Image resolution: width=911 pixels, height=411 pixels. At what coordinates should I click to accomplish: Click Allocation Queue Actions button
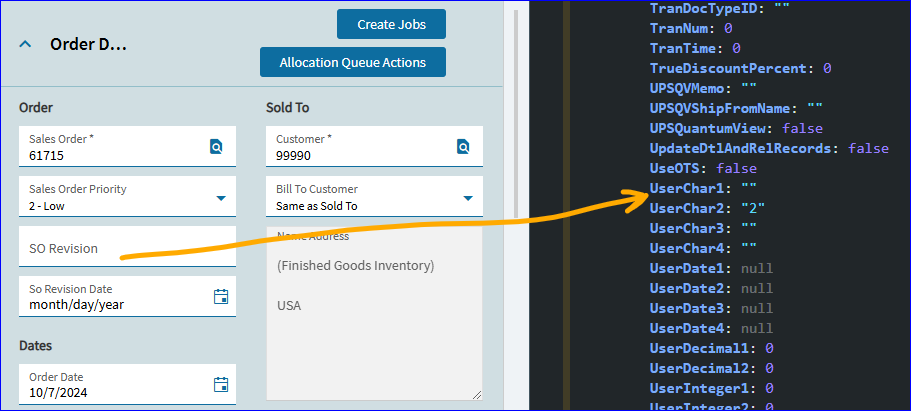(x=353, y=62)
